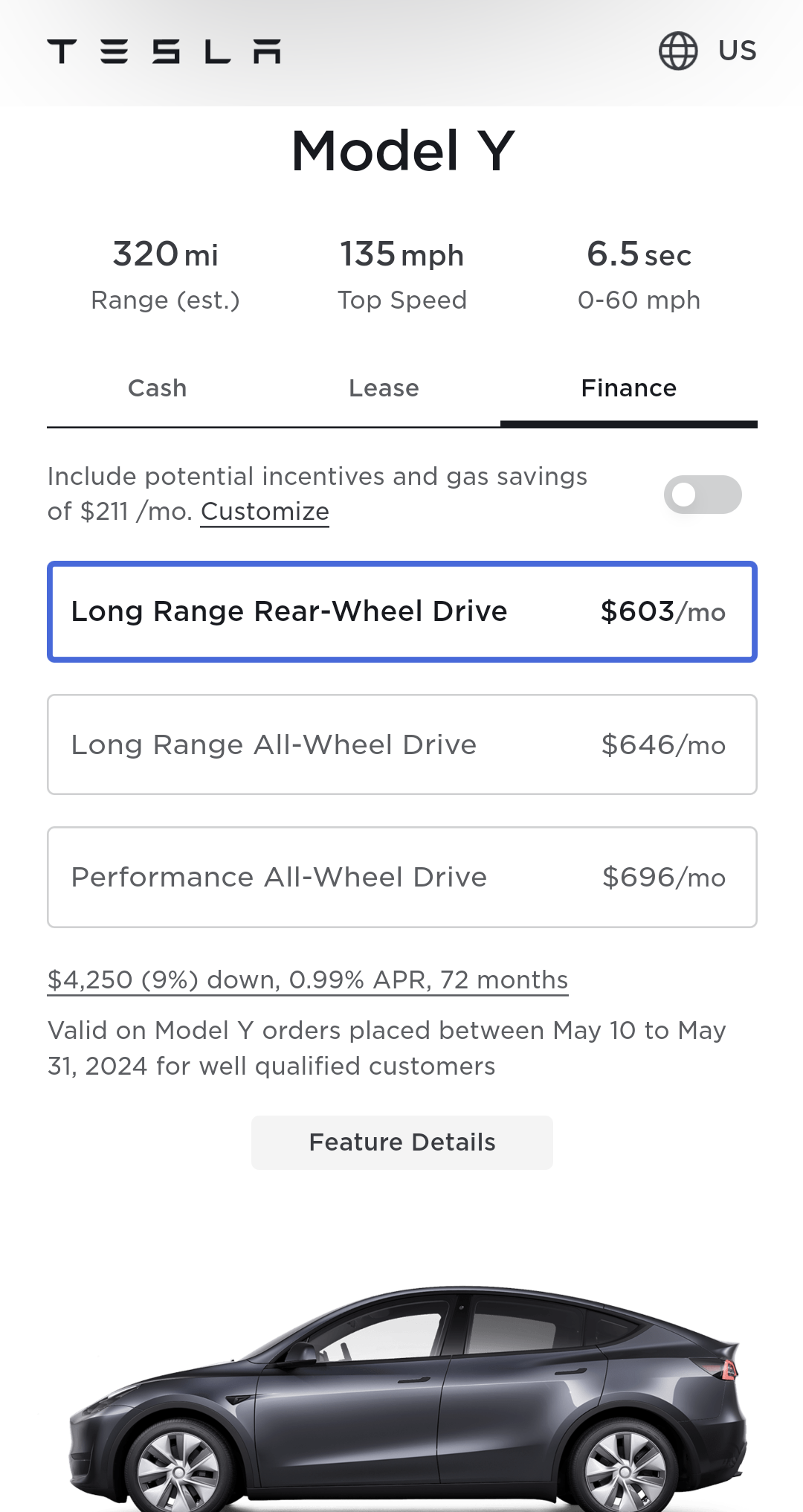Open the globe region selector icon
This screenshot has height=1512, width=803.
[x=677, y=51]
